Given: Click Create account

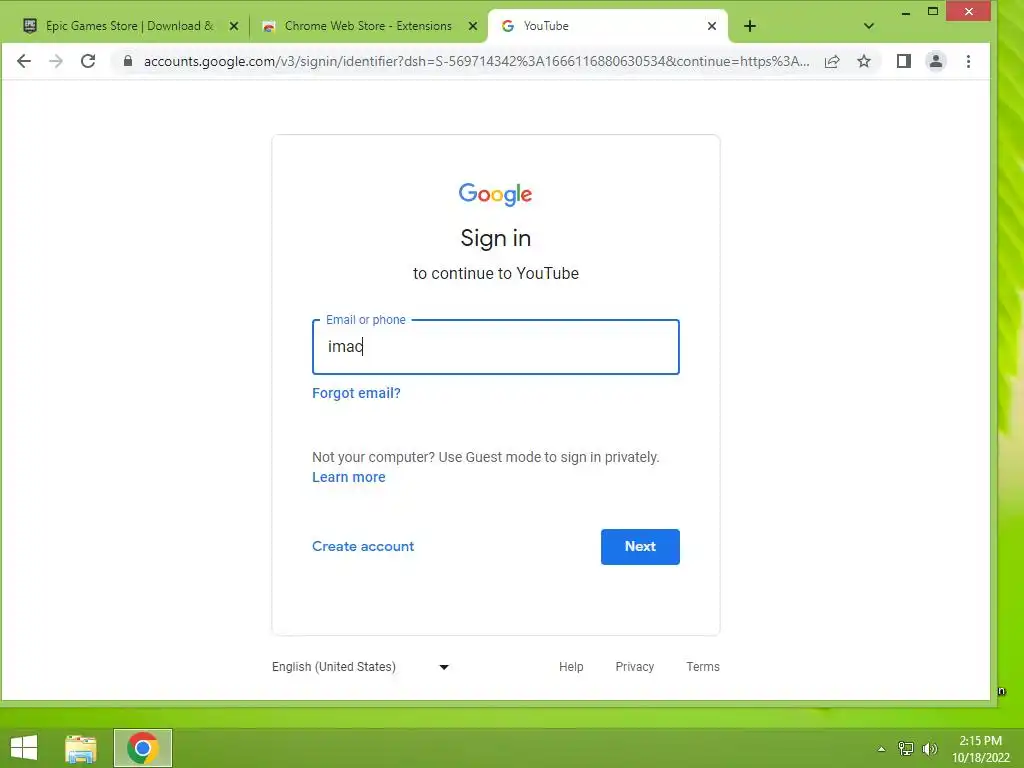Looking at the screenshot, I should click(x=363, y=547).
